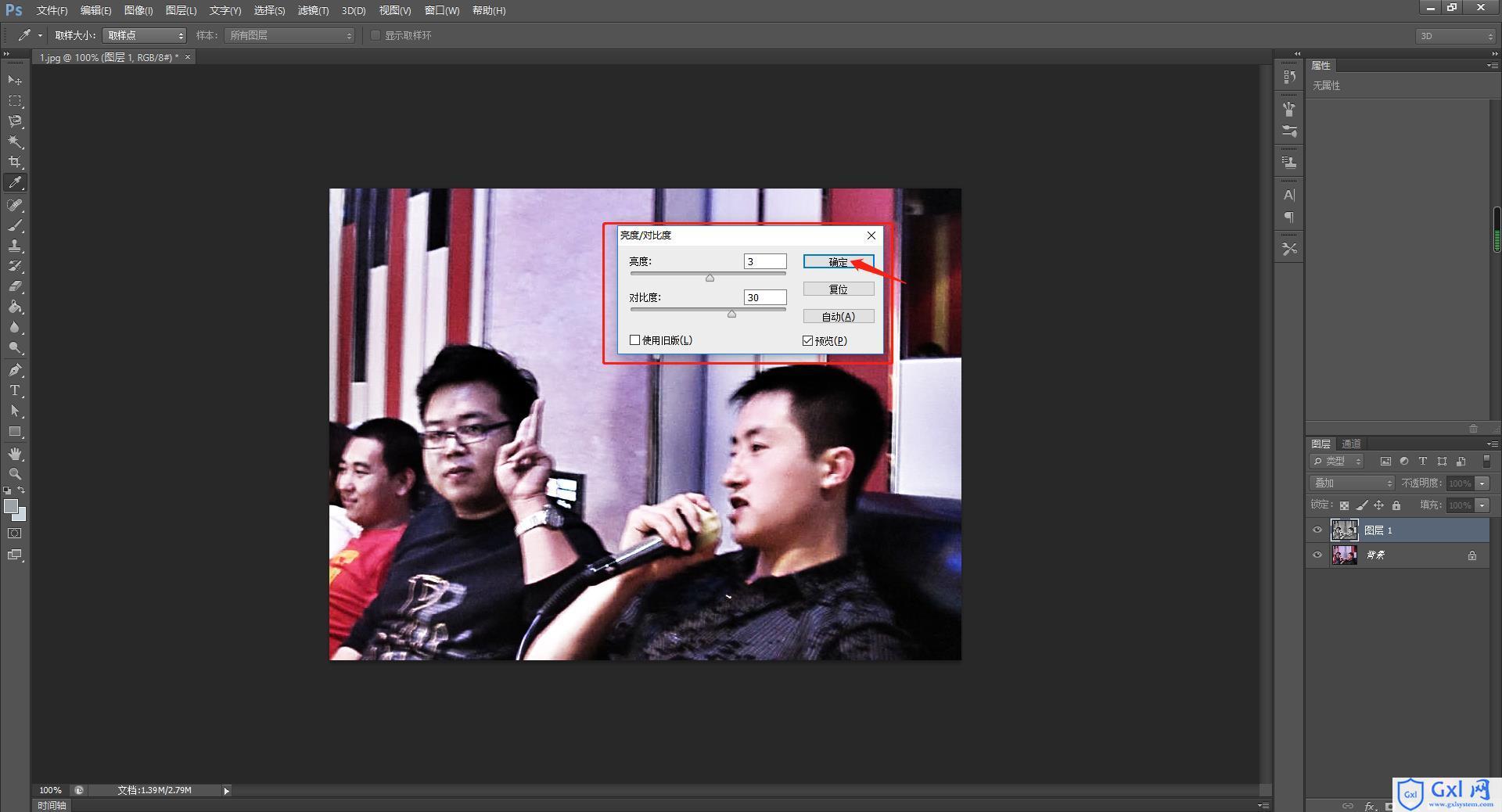
Task: Hide the 背景 layer visibility eye
Action: tap(1317, 555)
